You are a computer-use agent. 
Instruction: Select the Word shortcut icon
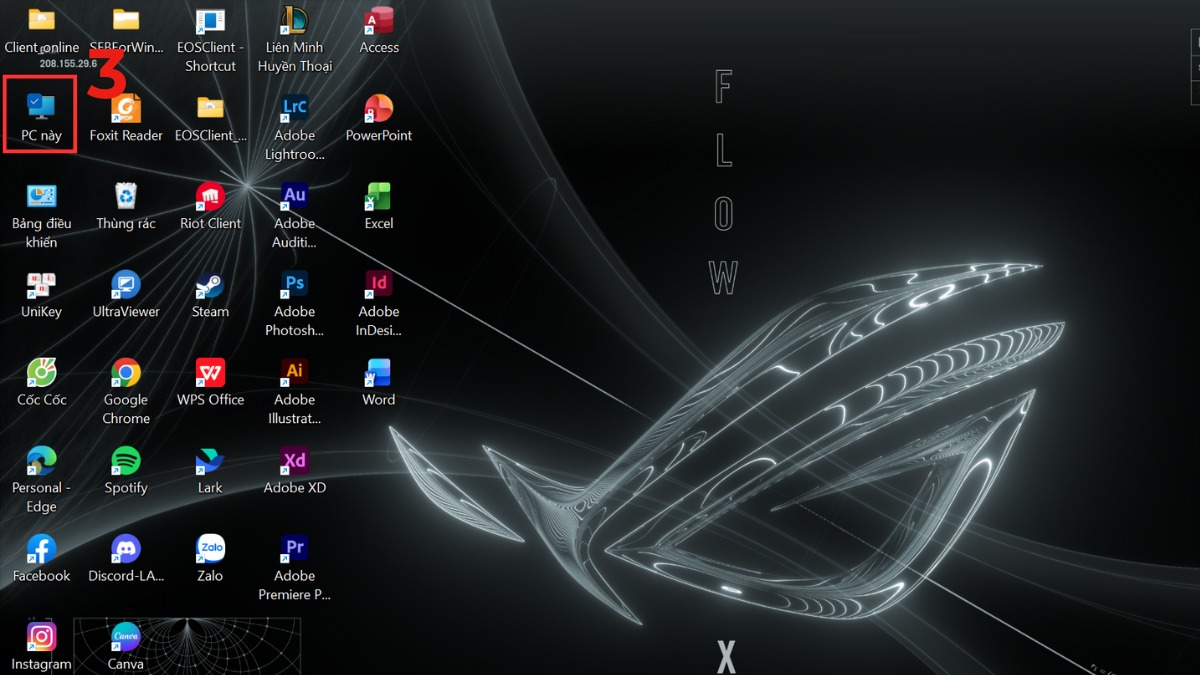tap(379, 372)
